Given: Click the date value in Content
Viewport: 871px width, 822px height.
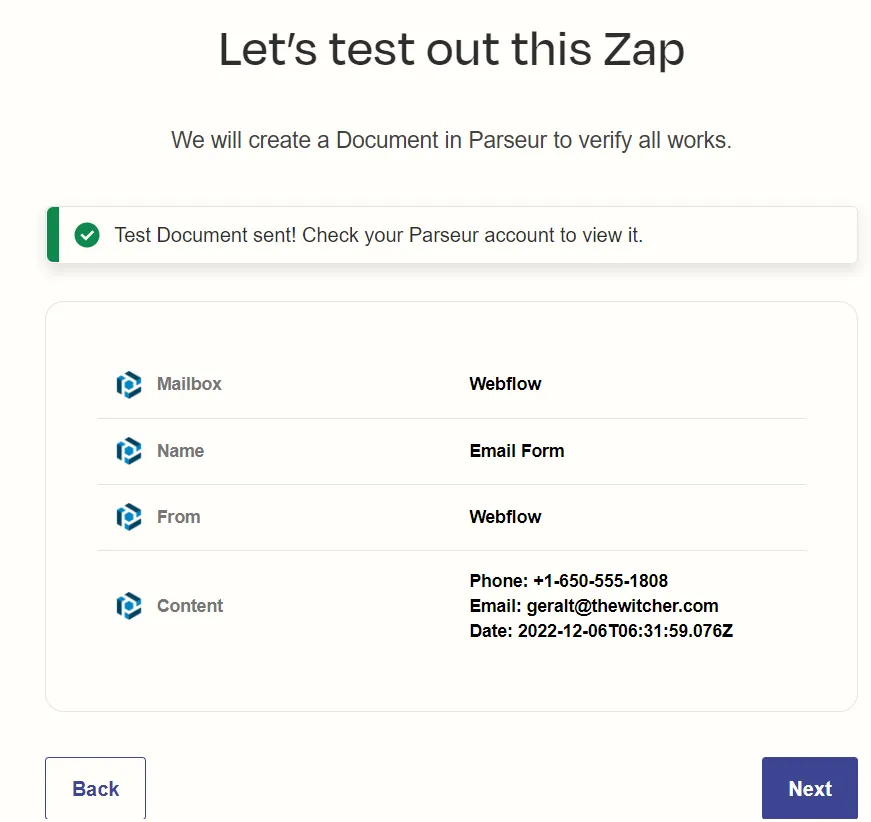Looking at the screenshot, I should tap(601, 631).
